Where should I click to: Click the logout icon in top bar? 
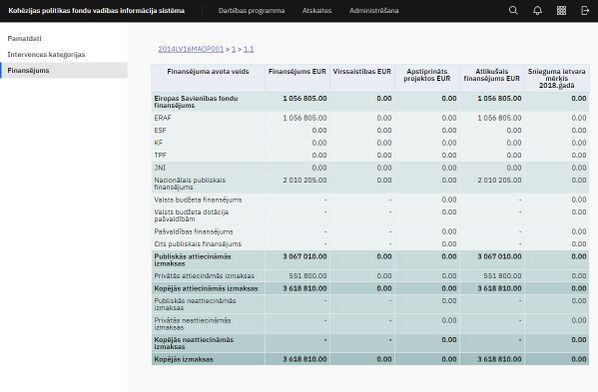[x=585, y=10]
